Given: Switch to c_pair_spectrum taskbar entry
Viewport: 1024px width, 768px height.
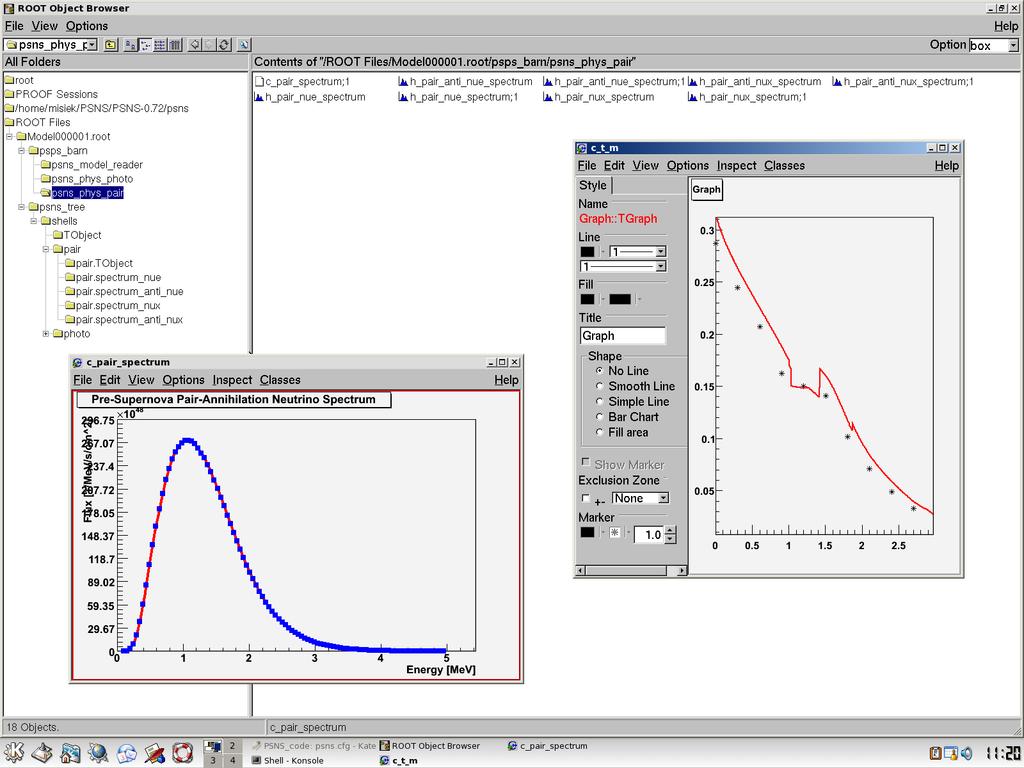Looking at the screenshot, I should [547, 746].
